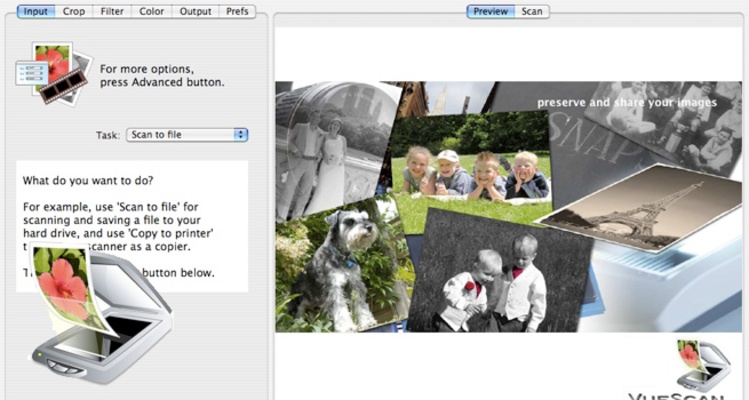
Task: Click the large flatbed scanner icon
Action: click(102, 312)
